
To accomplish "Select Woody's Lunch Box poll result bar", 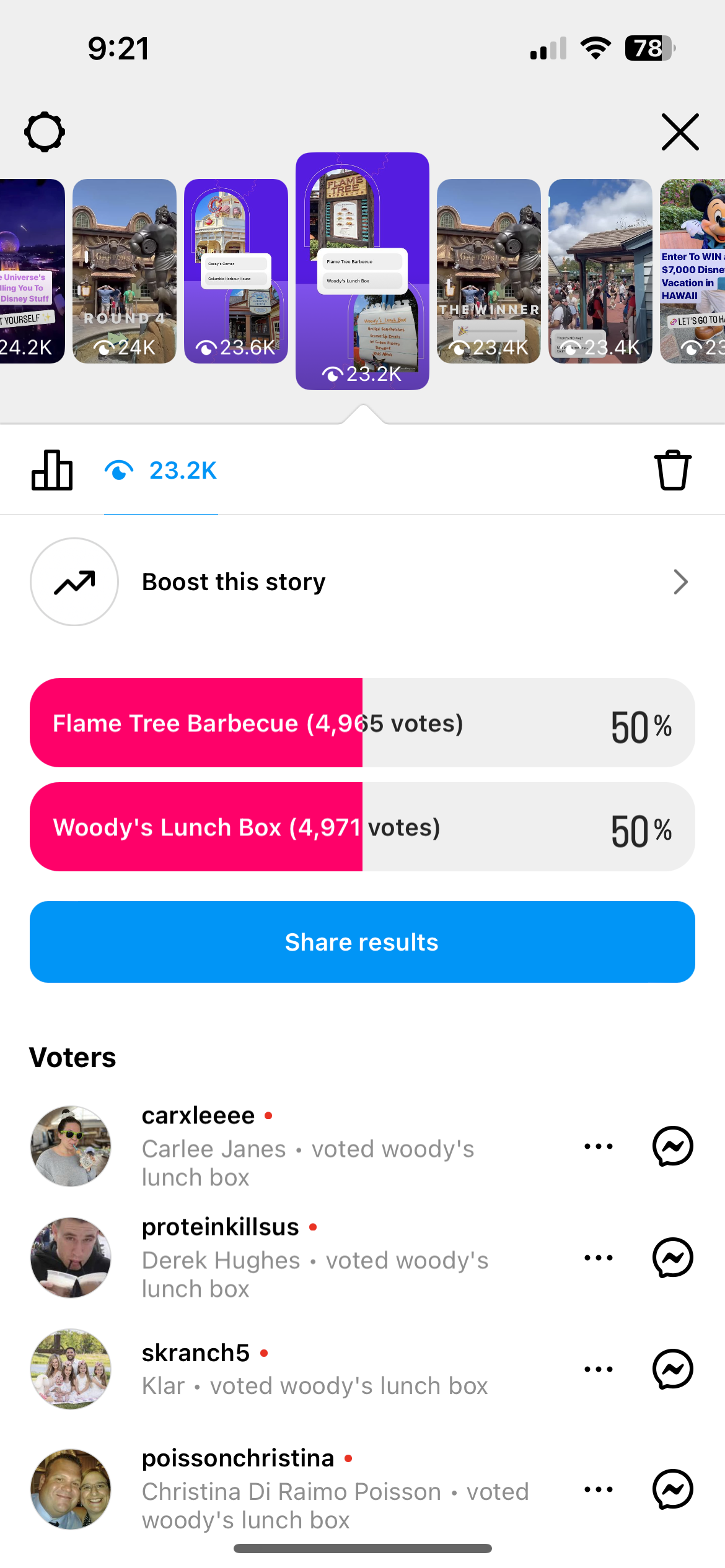I will click(x=362, y=827).
